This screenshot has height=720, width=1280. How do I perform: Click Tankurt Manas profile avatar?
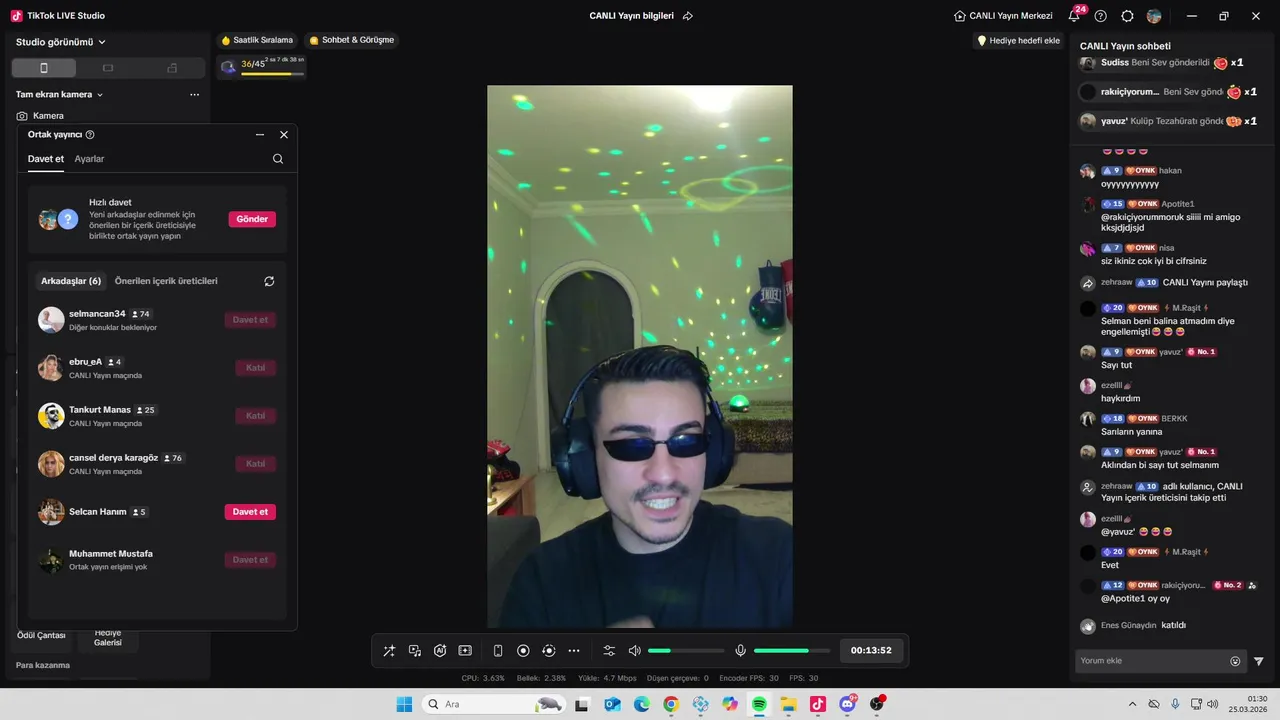tap(51, 416)
